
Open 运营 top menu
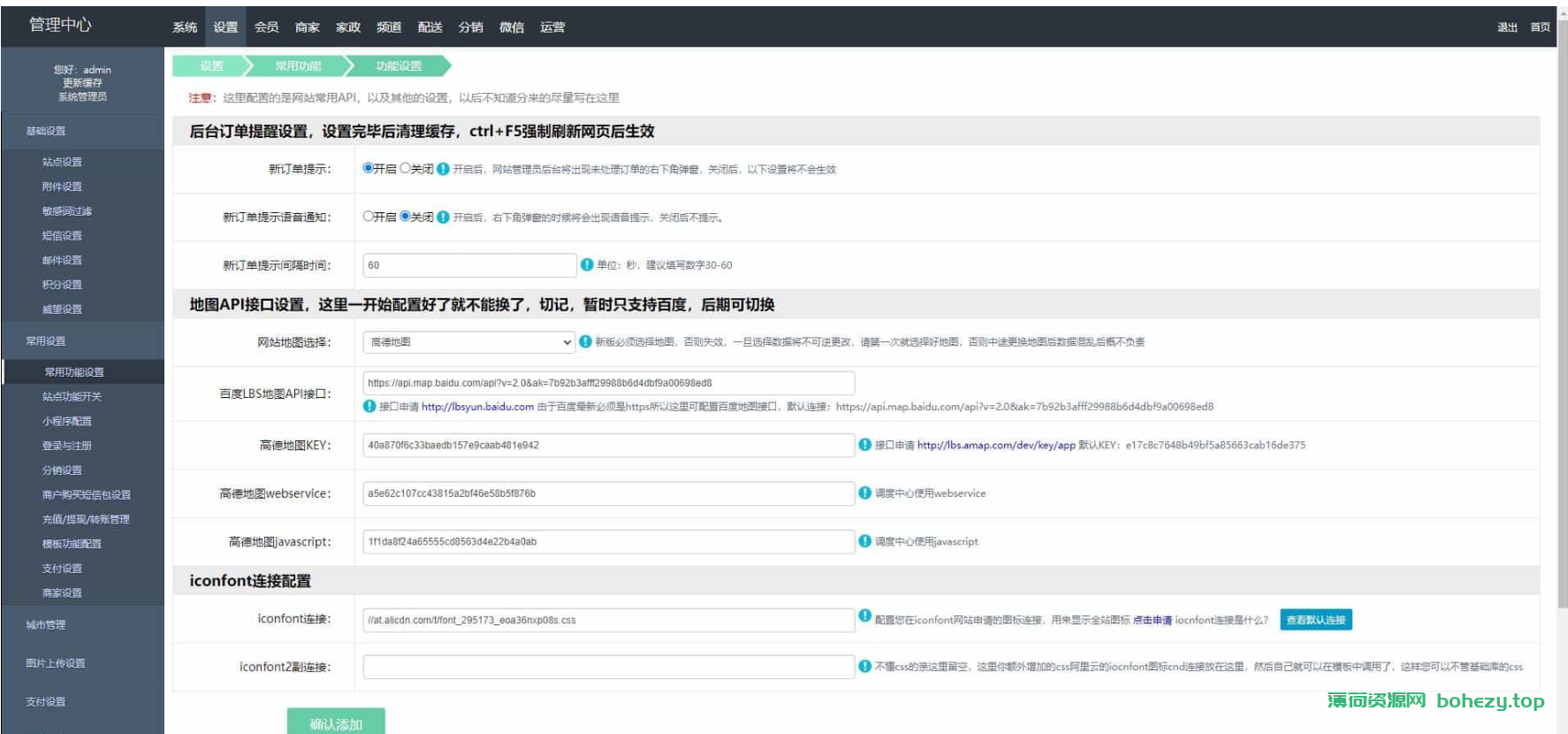click(x=552, y=27)
